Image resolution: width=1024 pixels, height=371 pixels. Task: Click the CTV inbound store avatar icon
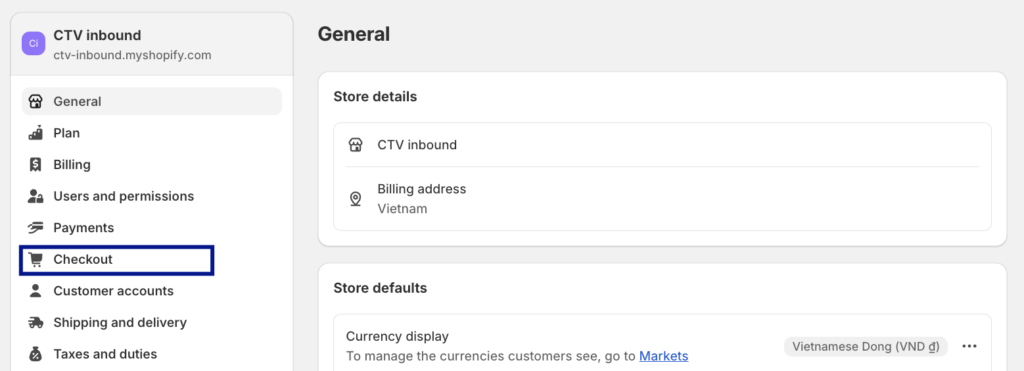click(33, 44)
